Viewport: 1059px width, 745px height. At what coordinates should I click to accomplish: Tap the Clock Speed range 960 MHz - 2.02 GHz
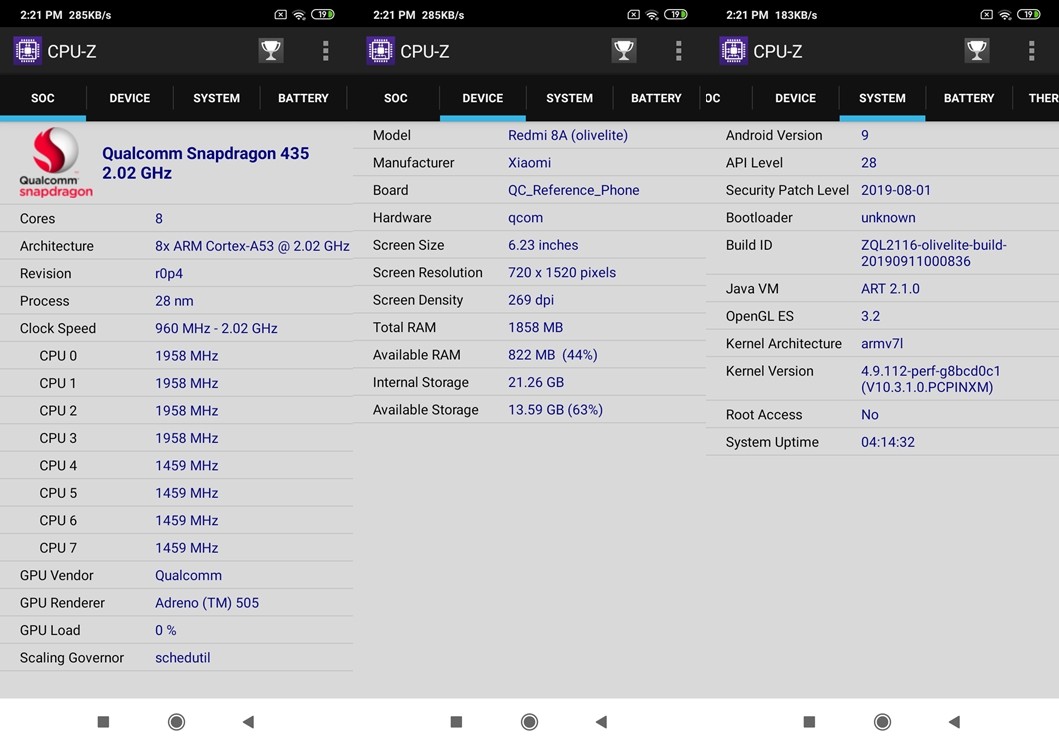(x=216, y=328)
